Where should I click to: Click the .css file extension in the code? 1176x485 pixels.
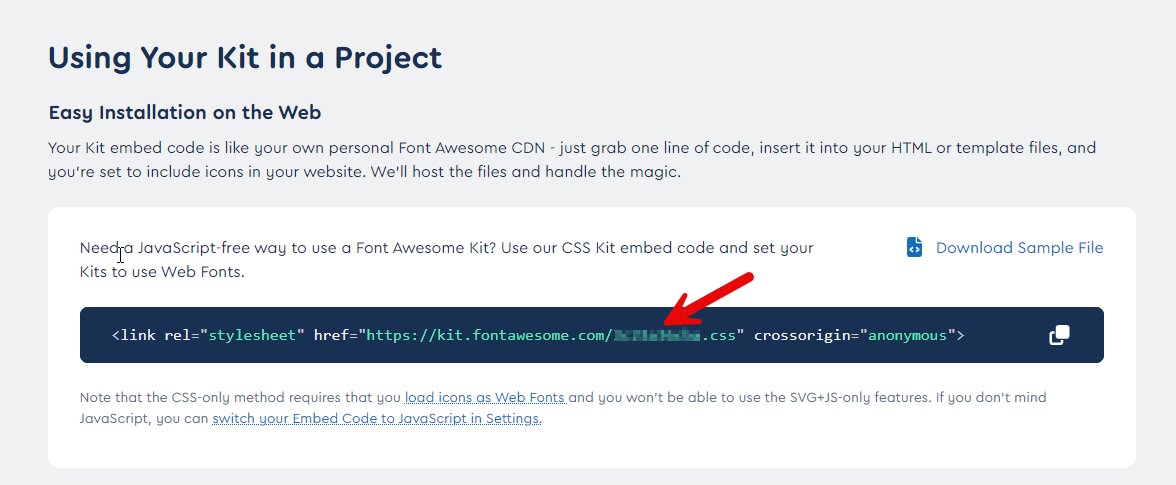click(x=721, y=335)
